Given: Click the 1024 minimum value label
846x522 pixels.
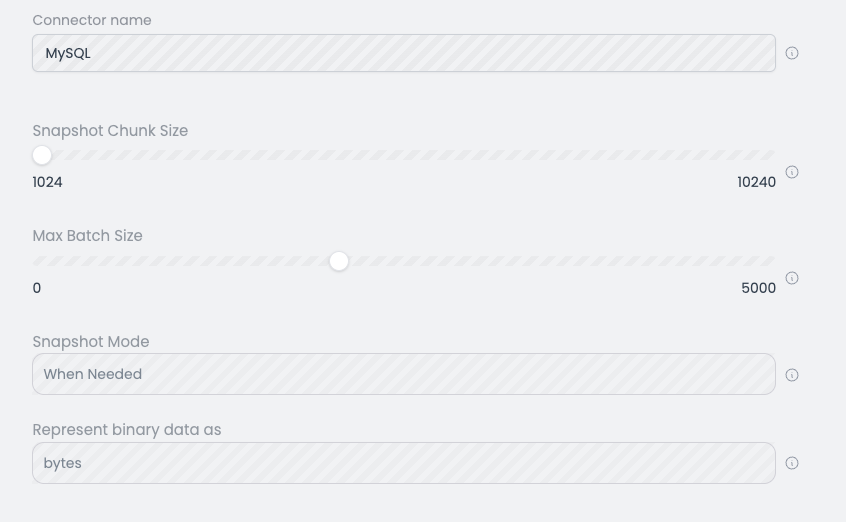Looking at the screenshot, I should (x=47, y=182).
